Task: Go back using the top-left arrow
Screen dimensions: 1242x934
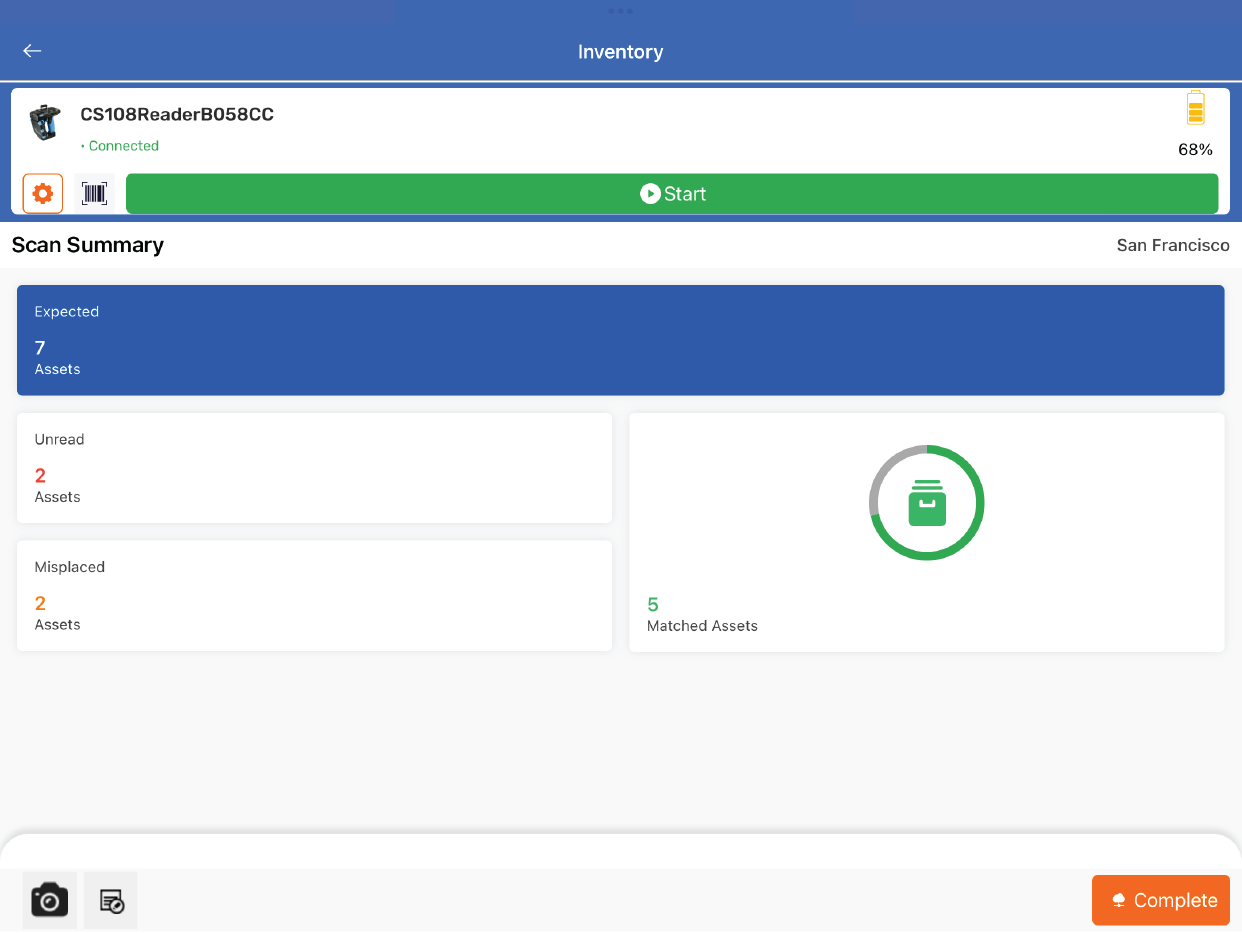Action: pos(33,51)
